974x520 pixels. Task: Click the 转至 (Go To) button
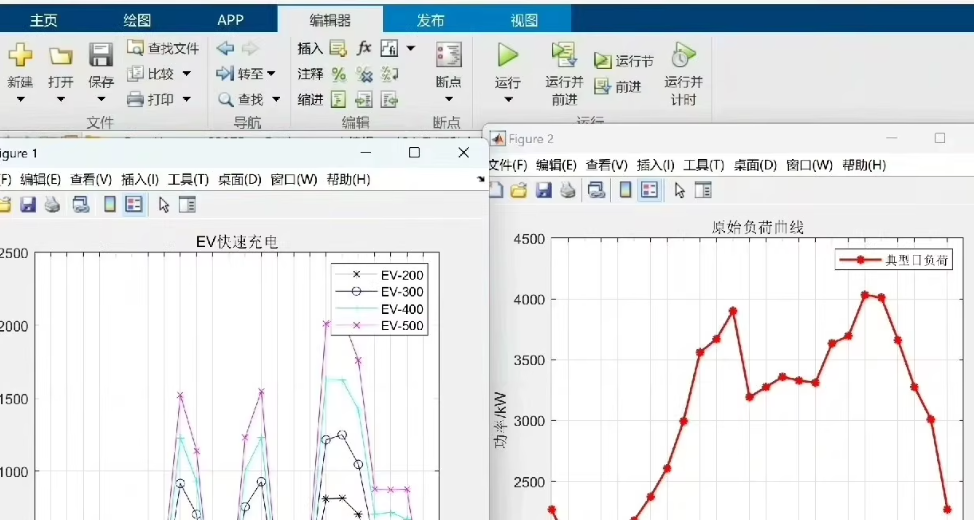[x=240, y=73]
